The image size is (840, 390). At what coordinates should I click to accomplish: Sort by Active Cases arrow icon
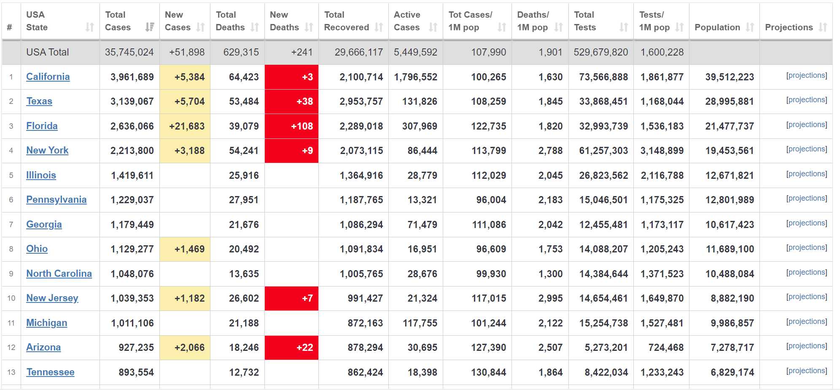[x=433, y=27]
